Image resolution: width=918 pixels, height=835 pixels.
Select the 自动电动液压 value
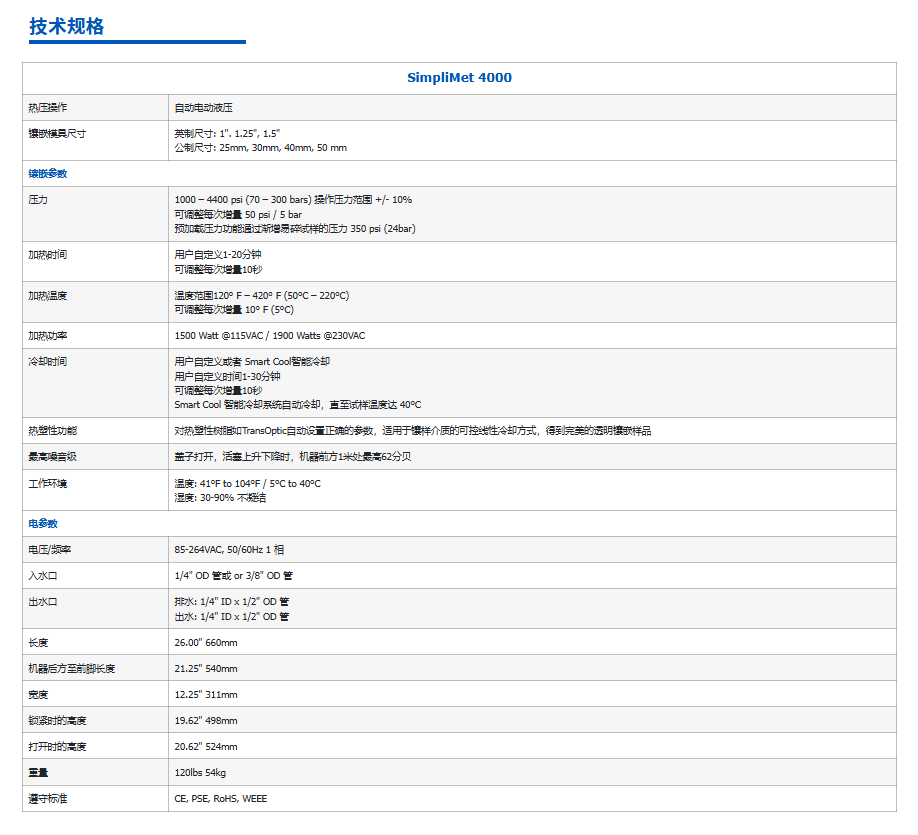pyautogui.click(x=203, y=108)
